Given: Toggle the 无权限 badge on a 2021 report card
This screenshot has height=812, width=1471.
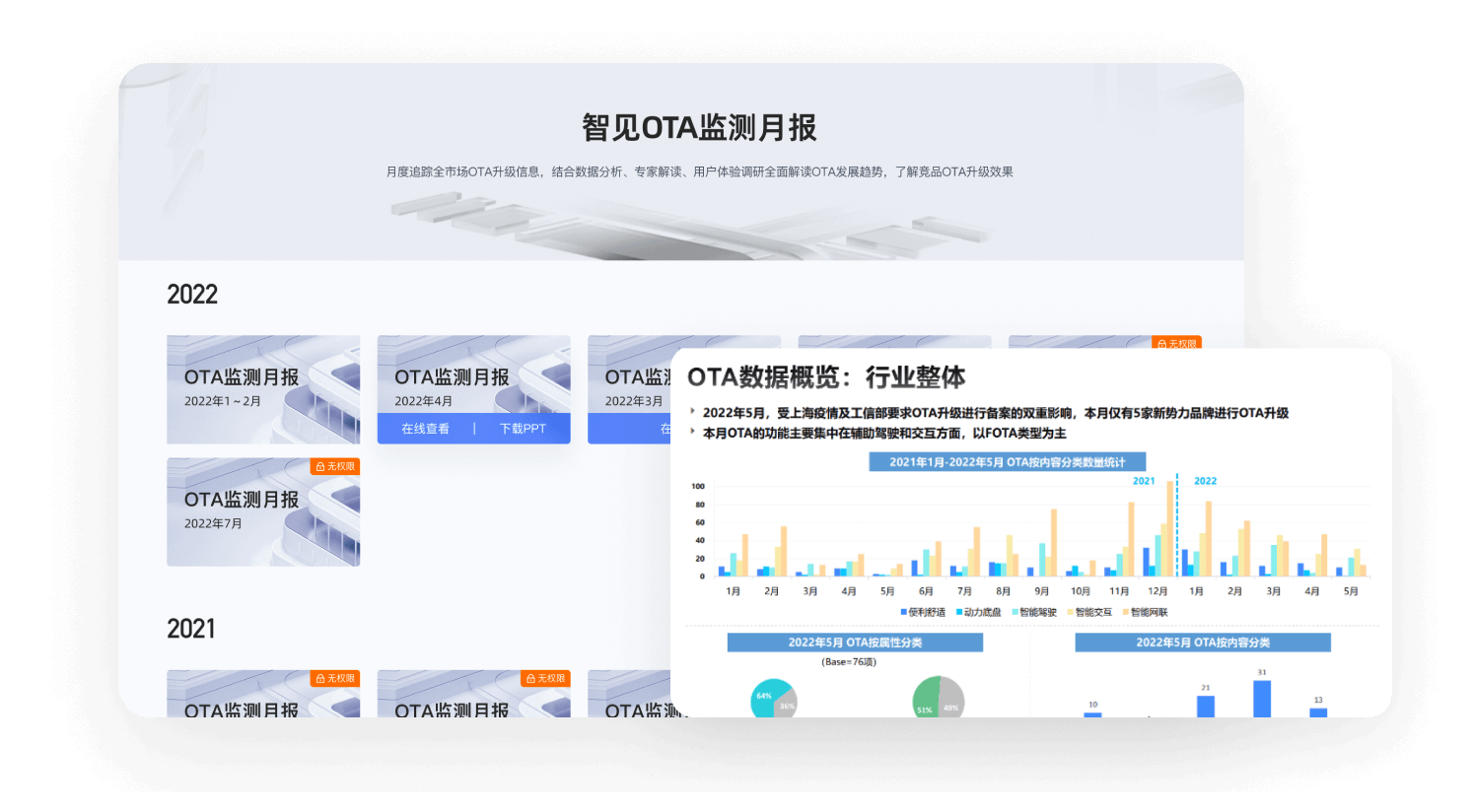Looking at the screenshot, I should click(333, 678).
